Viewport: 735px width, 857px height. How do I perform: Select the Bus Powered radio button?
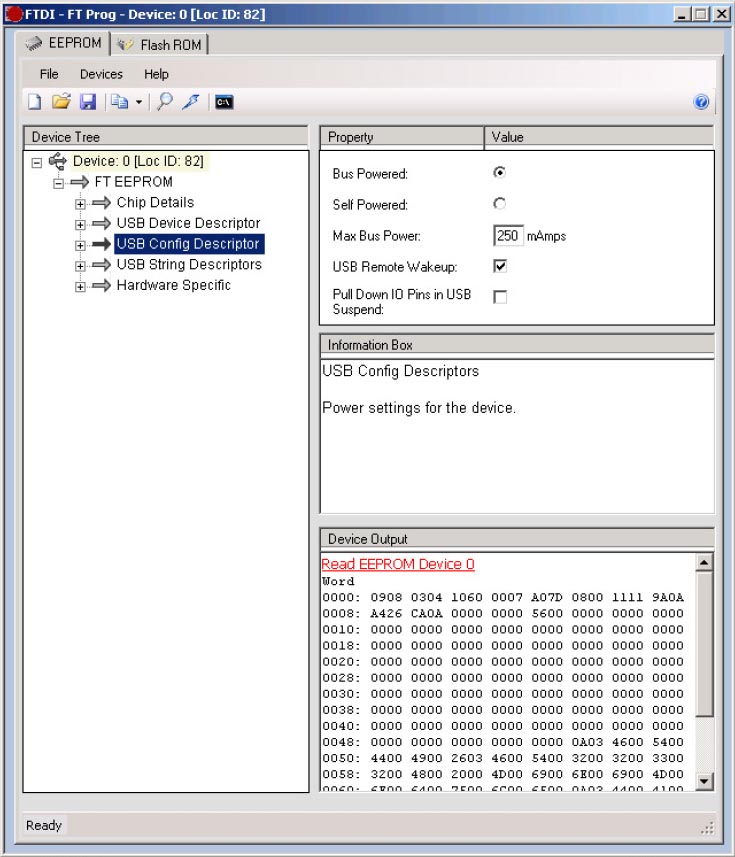click(x=499, y=173)
